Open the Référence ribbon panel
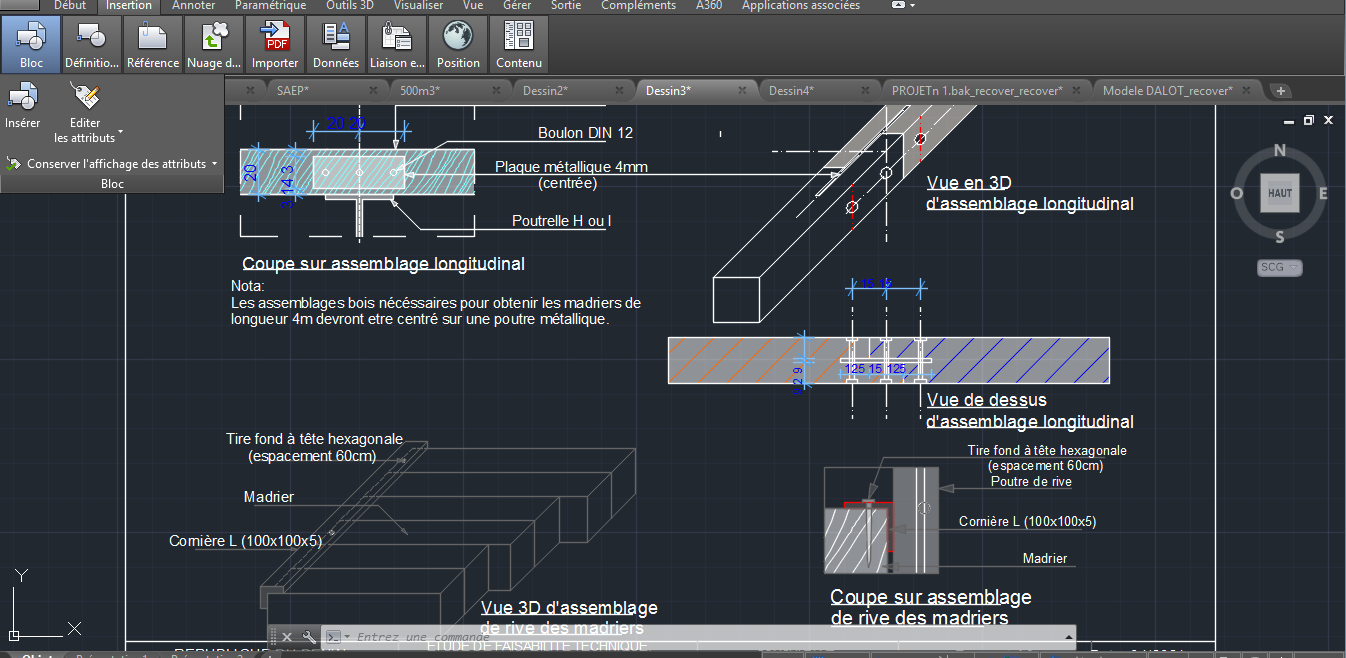The height and width of the screenshot is (658, 1346). (153, 44)
